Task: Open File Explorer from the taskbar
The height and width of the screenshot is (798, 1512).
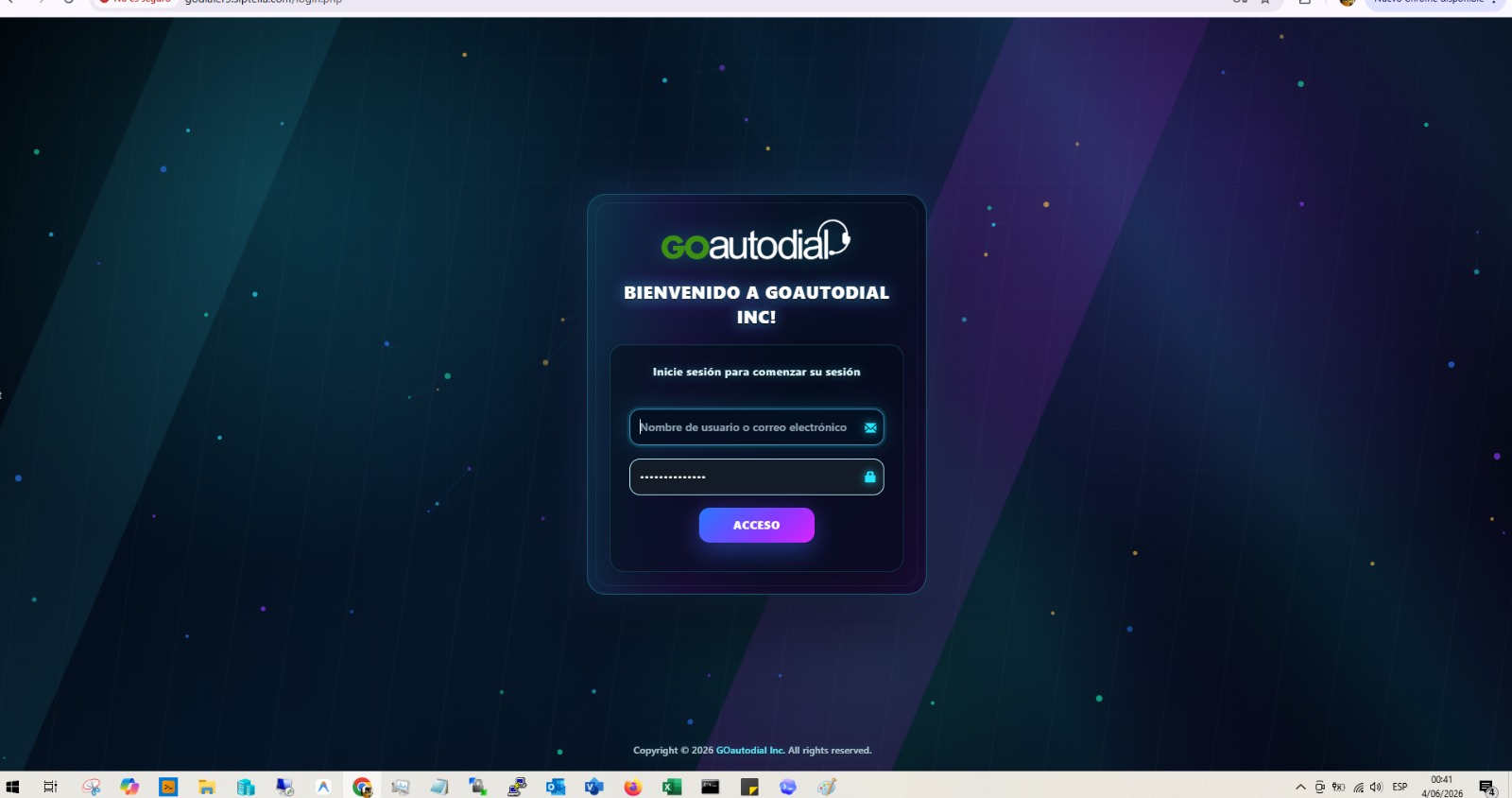Action: 207,787
